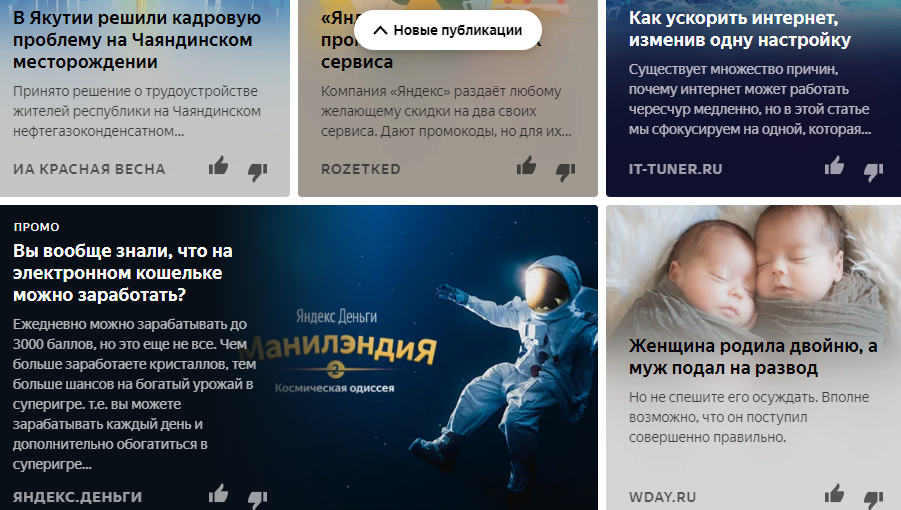Open Женщина родила двойню headline

click(x=753, y=357)
